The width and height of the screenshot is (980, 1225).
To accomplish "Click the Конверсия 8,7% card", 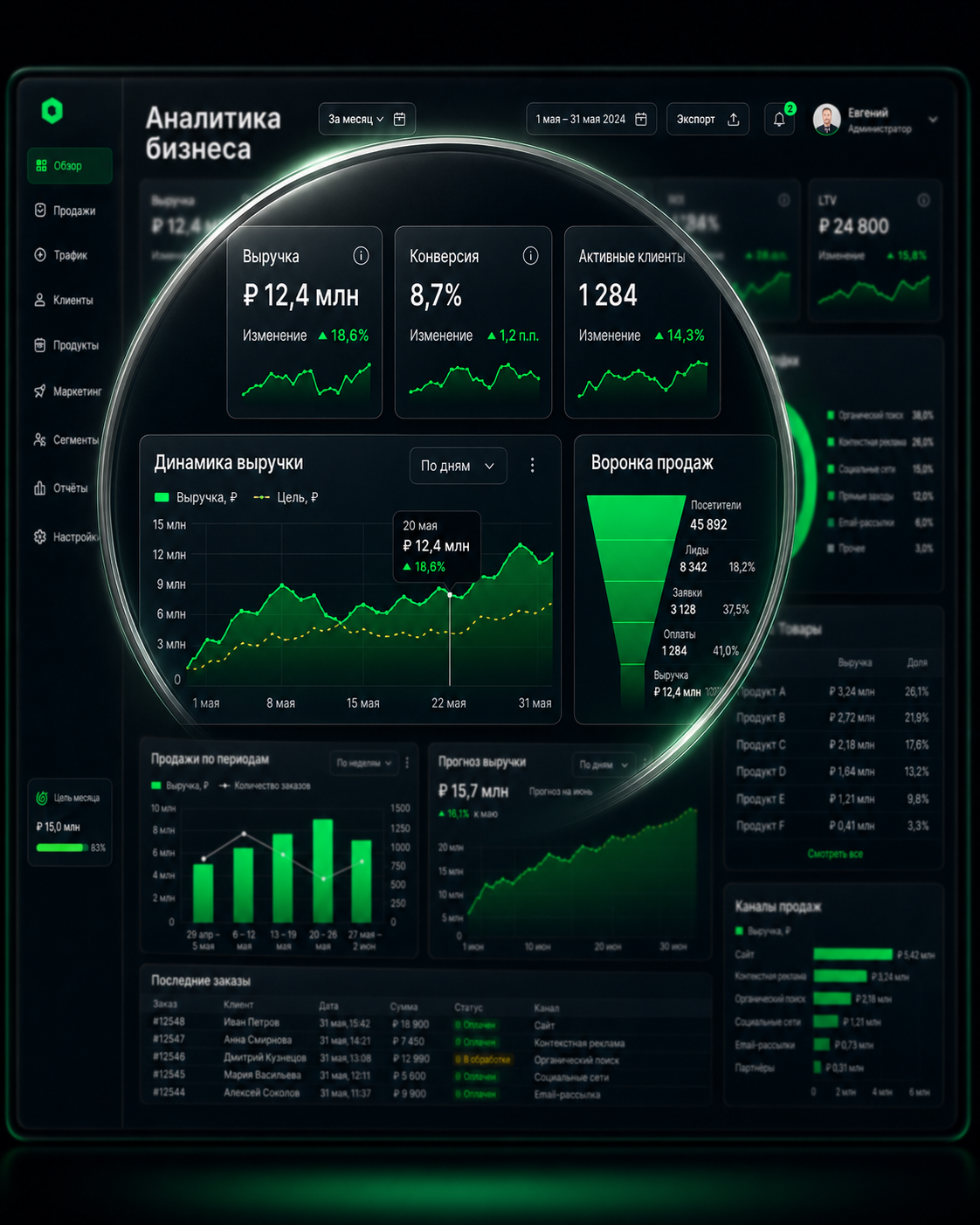I will [x=473, y=322].
